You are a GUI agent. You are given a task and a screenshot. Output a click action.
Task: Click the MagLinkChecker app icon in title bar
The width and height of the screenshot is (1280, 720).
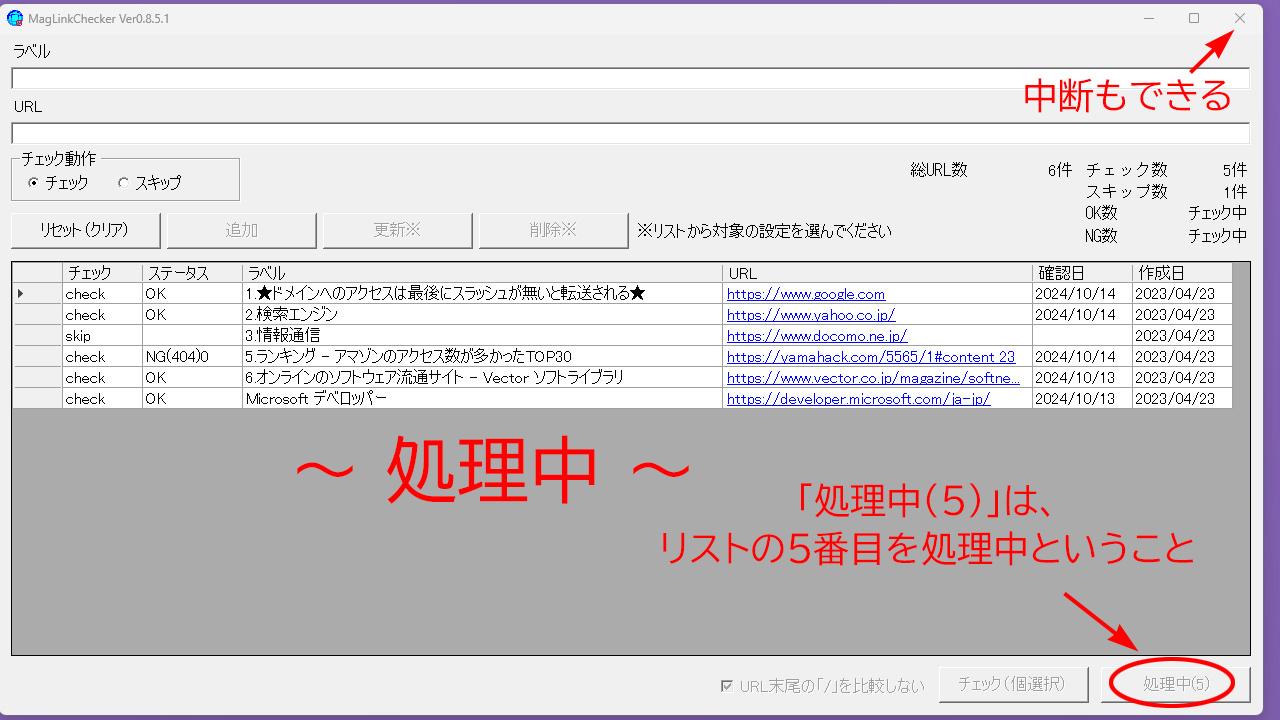[15, 18]
